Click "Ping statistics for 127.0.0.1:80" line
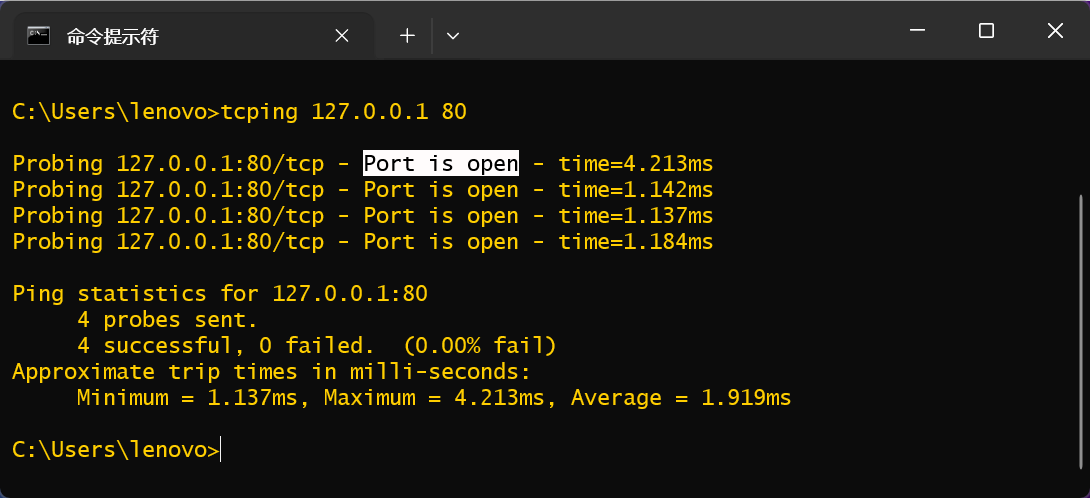 click(220, 294)
